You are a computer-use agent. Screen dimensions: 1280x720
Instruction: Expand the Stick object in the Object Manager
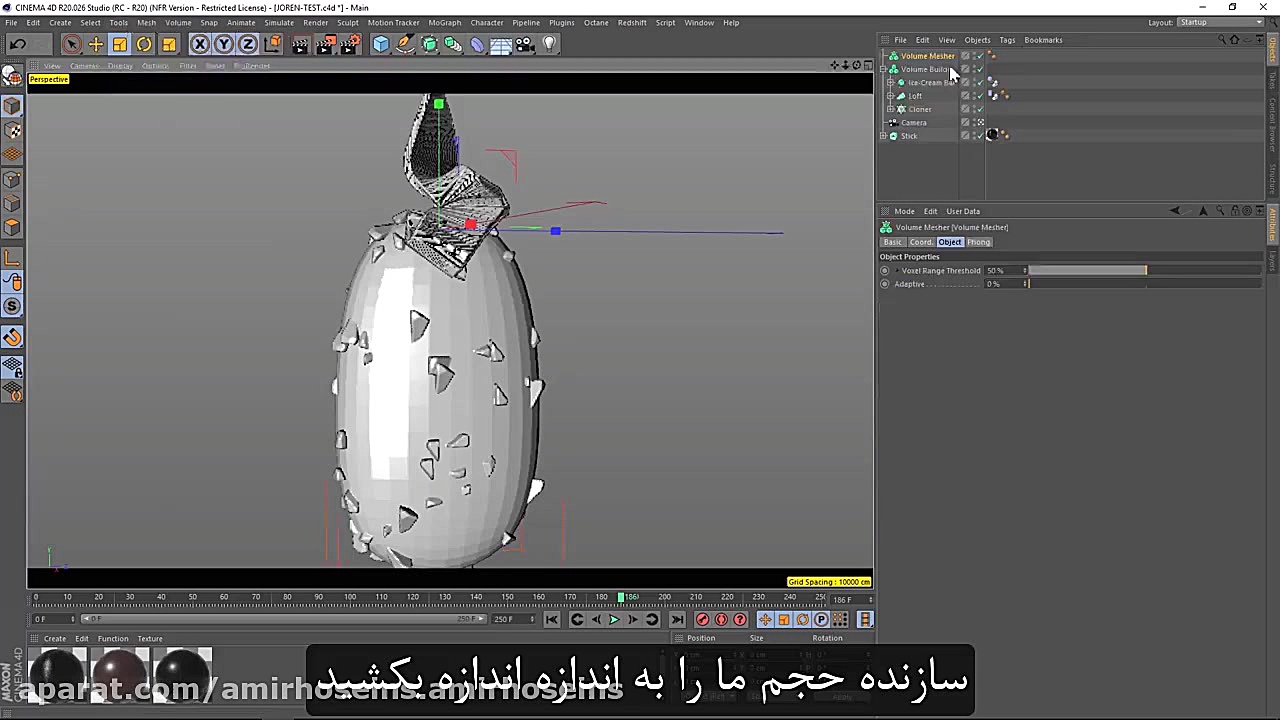(x=884, y=135)
